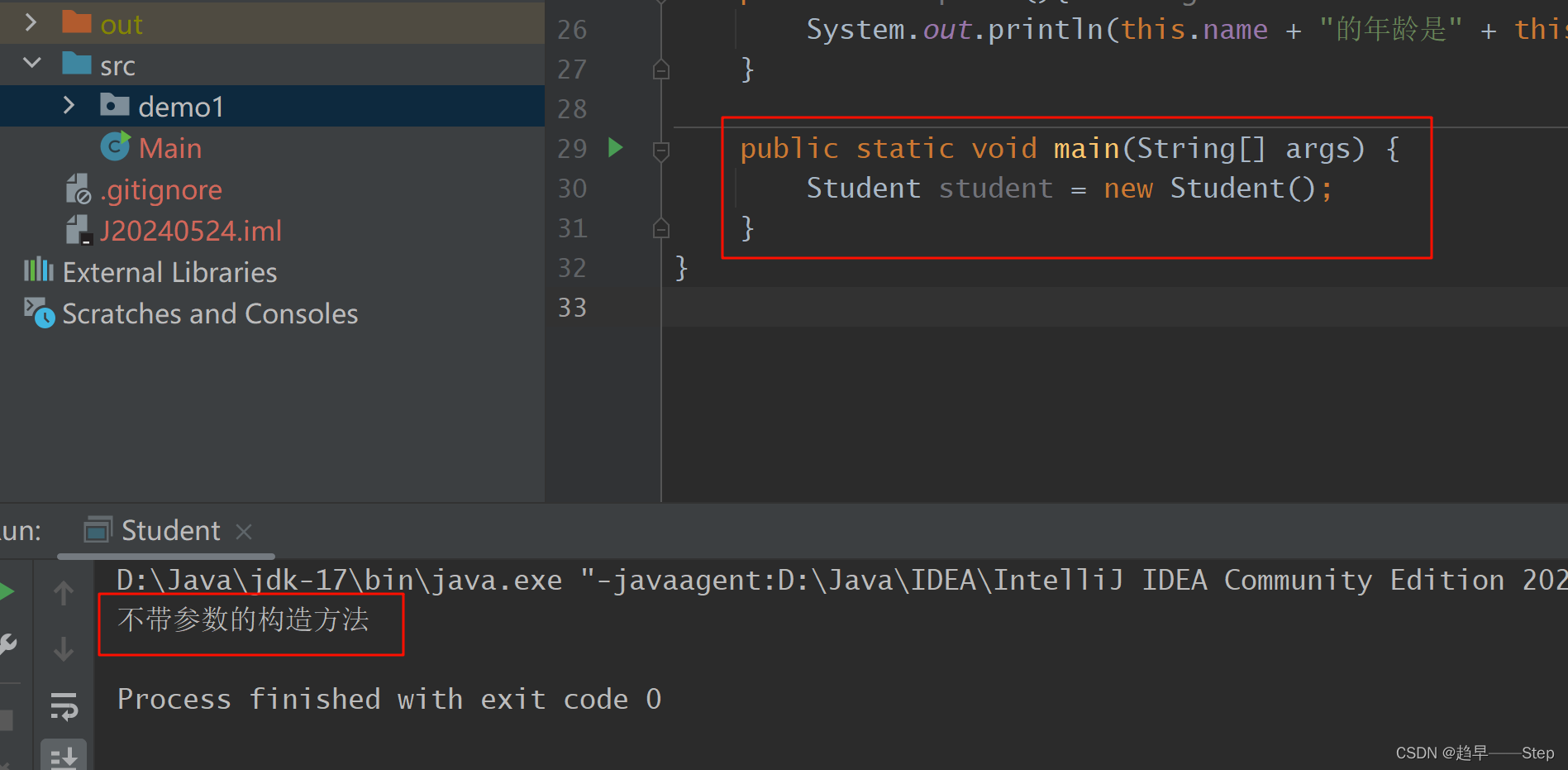Click fold end marker on line 27
Viewport: 1568px width, 770px height.
click(660, 69)
